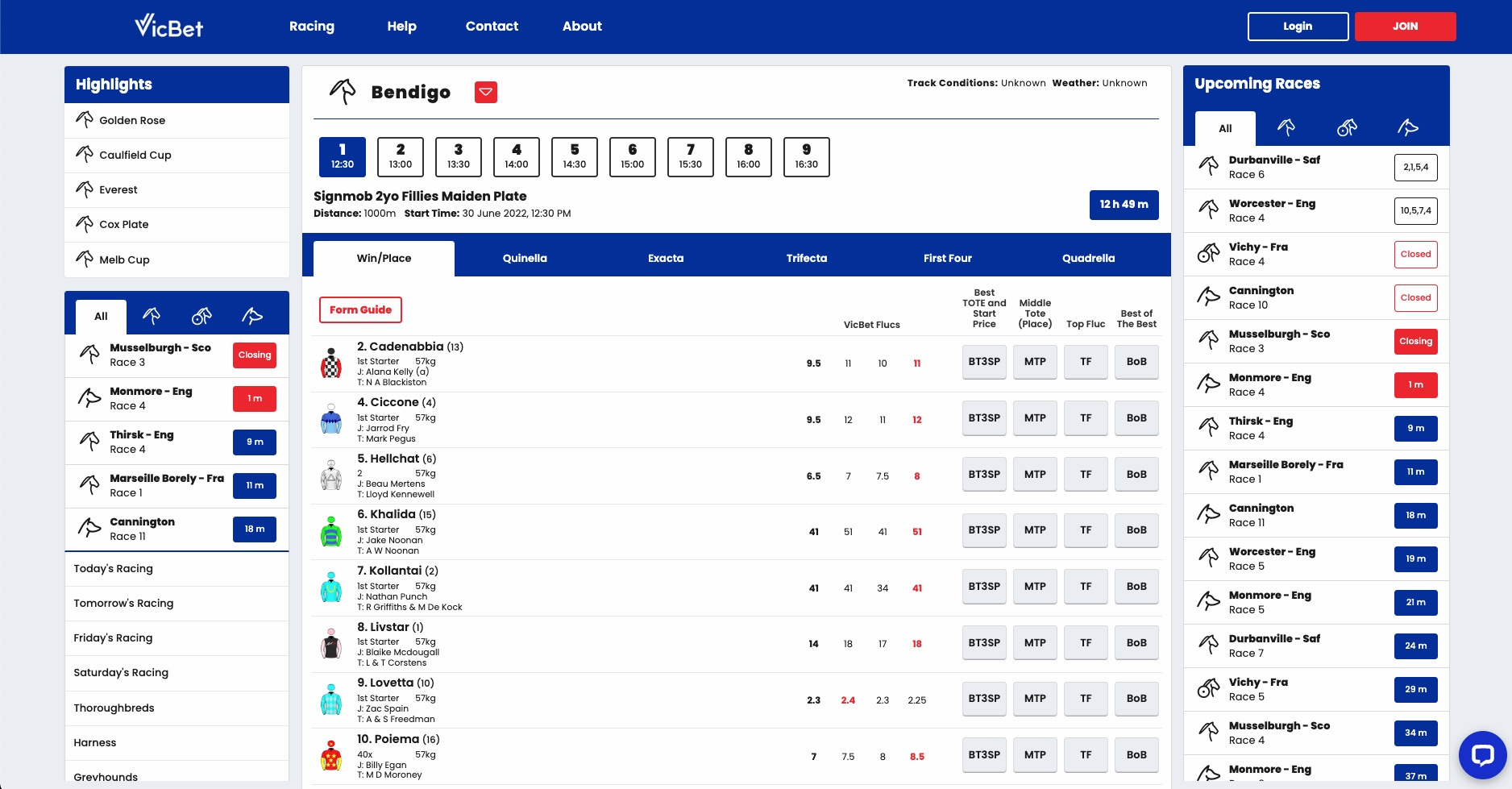Image resolution: width=1512 pixels, height=789 pixels.
Task: Select greyhound icon in left race filter
Action: [x=252, y=316]
